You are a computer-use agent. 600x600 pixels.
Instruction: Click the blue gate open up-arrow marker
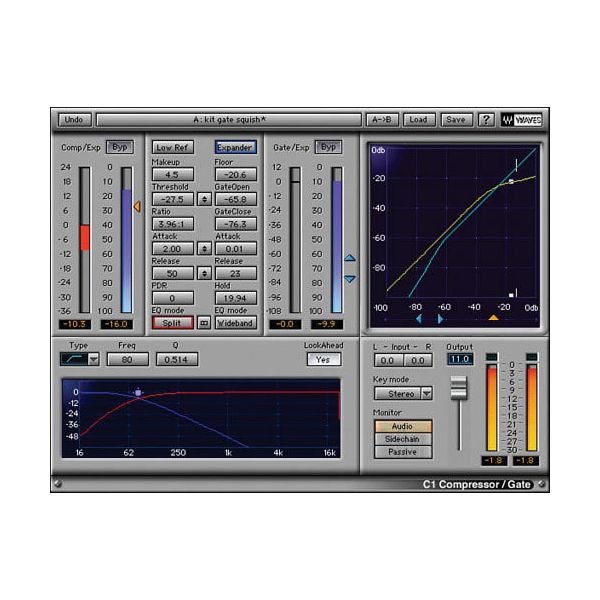click(x=349, y=258)
